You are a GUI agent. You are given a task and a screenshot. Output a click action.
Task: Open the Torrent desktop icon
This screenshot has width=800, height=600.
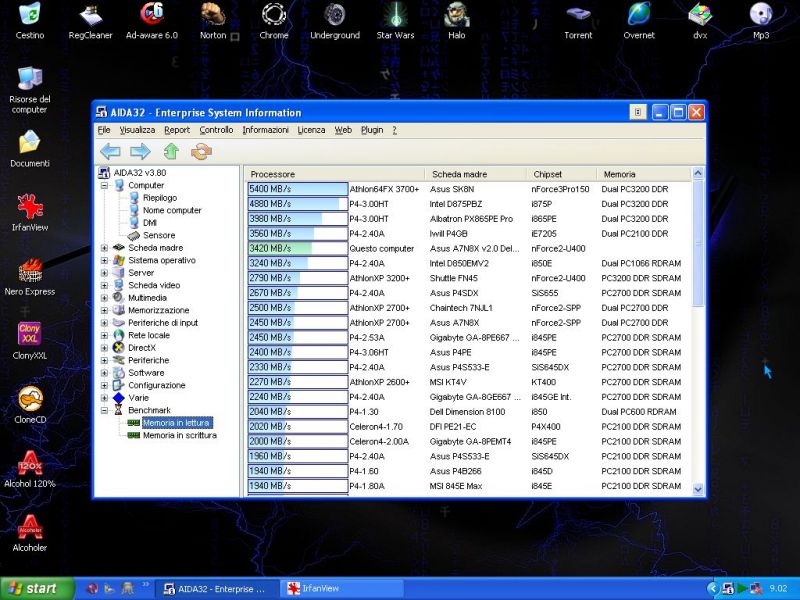tap(578, 21)
